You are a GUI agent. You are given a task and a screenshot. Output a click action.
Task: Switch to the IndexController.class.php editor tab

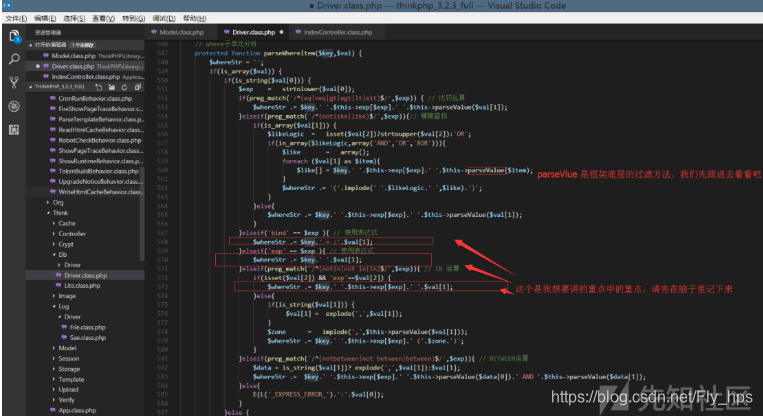point(338,32)
